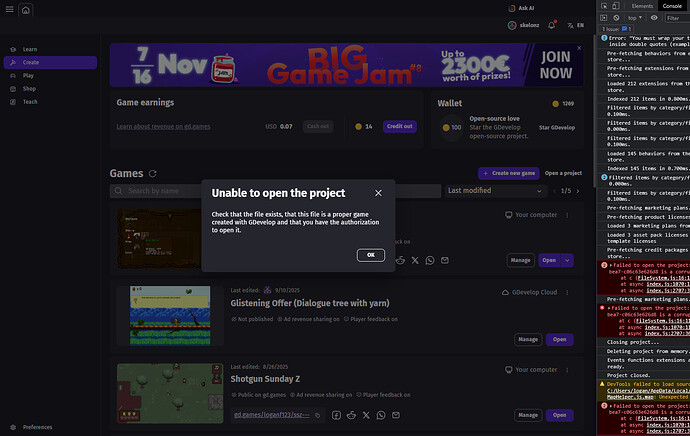Manage the Glistening Offer game

[528, 340]
